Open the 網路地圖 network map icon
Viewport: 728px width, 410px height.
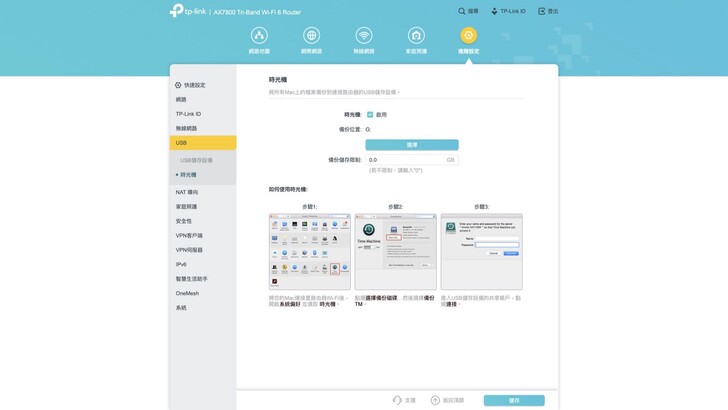point(259,36)
